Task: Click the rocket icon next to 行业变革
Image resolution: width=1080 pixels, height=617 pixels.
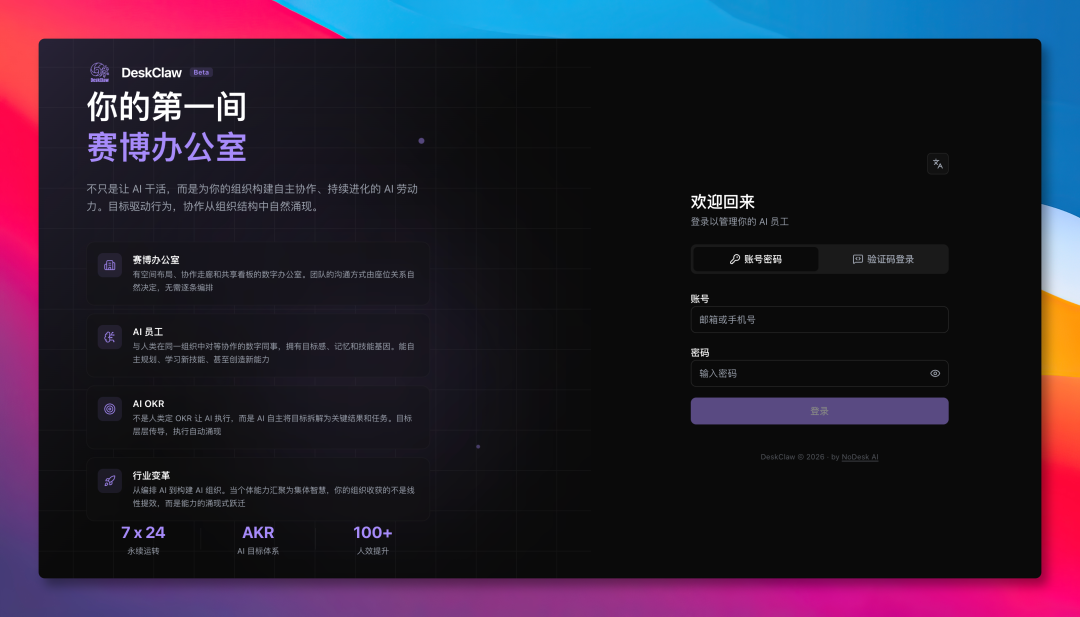Action: [x=109, y=479]
